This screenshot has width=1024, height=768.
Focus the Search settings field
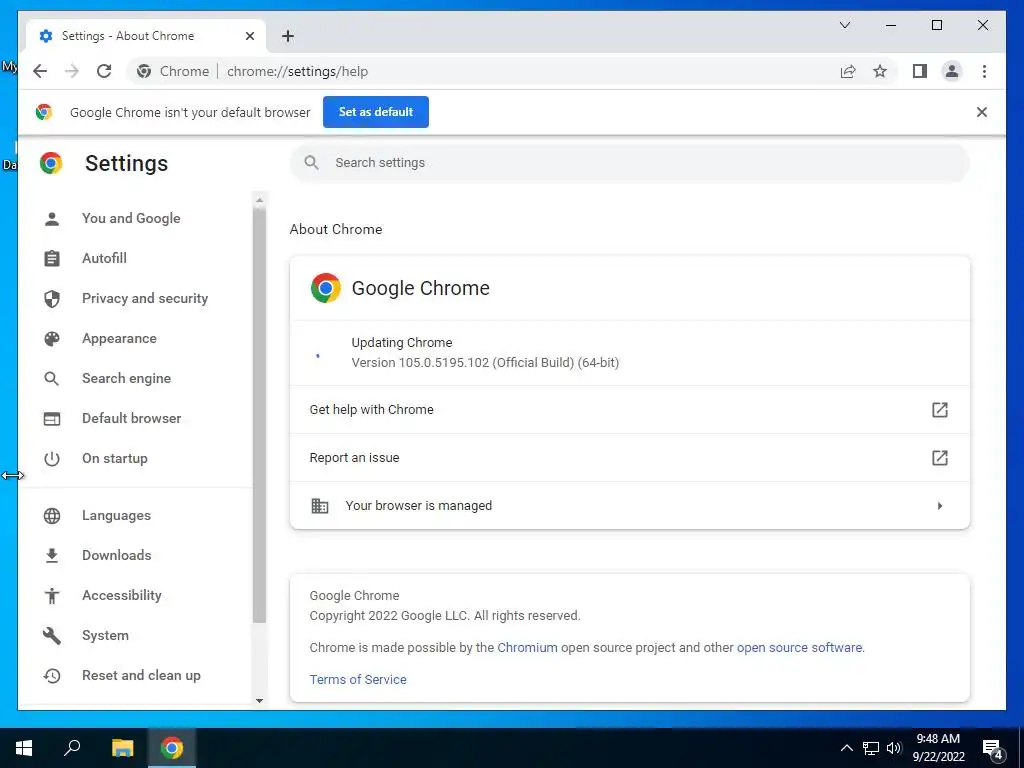click(x=630, y=163)
